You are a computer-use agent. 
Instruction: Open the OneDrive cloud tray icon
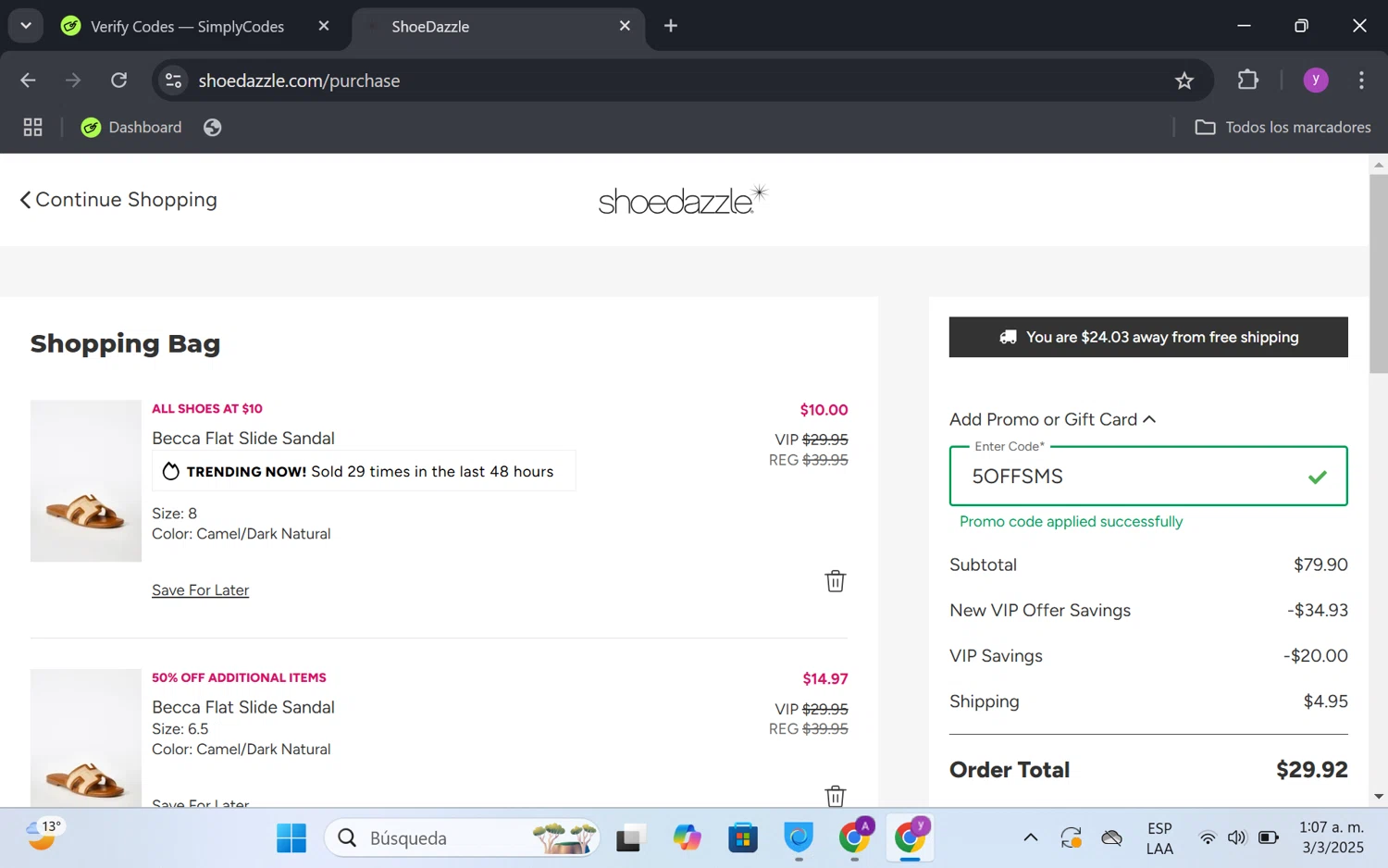[1112, 838]
